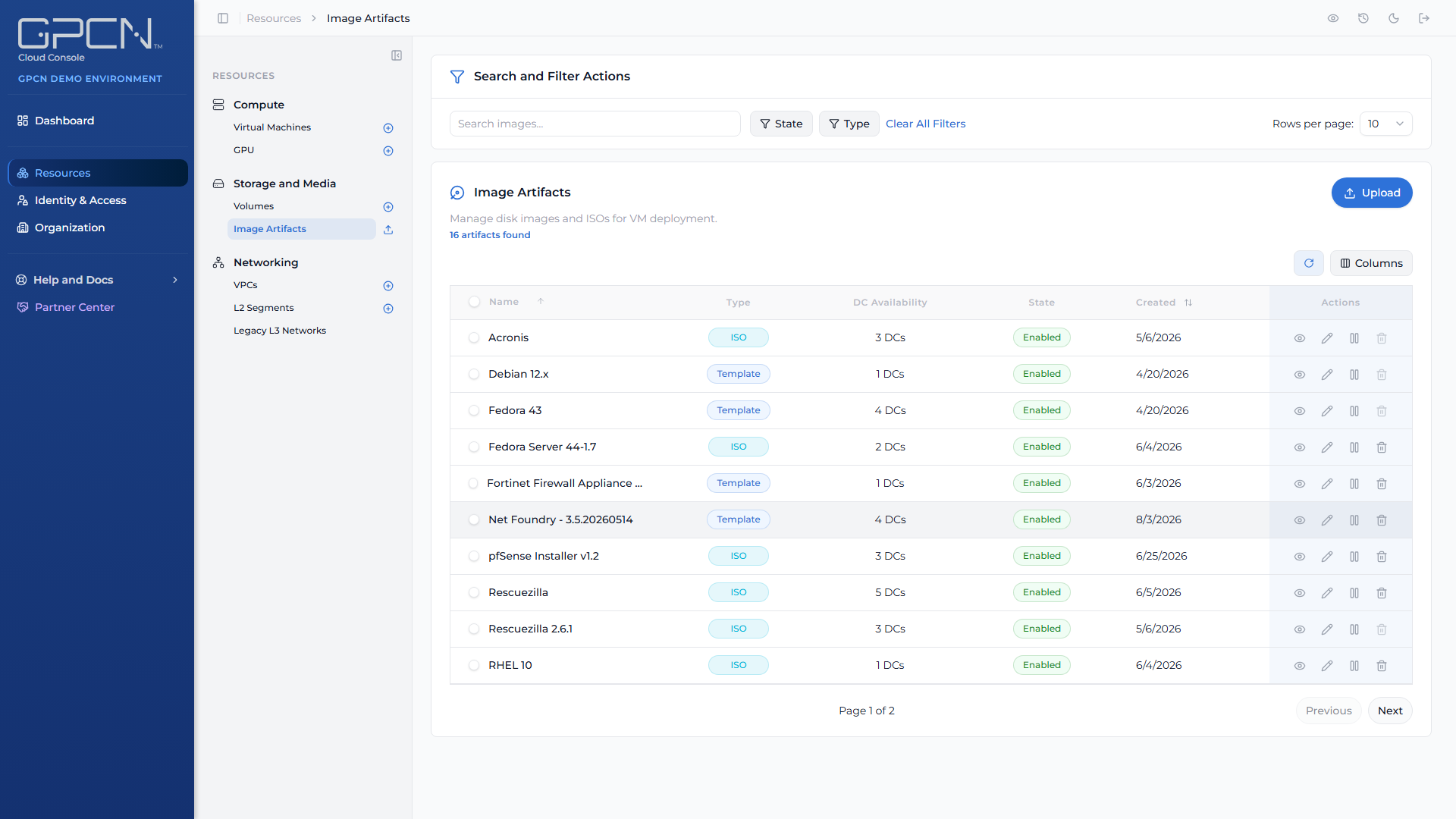Viewport: 1456px width, 819px height.
Task: Click the plus icon next to GPU
Action: point(388,151)
